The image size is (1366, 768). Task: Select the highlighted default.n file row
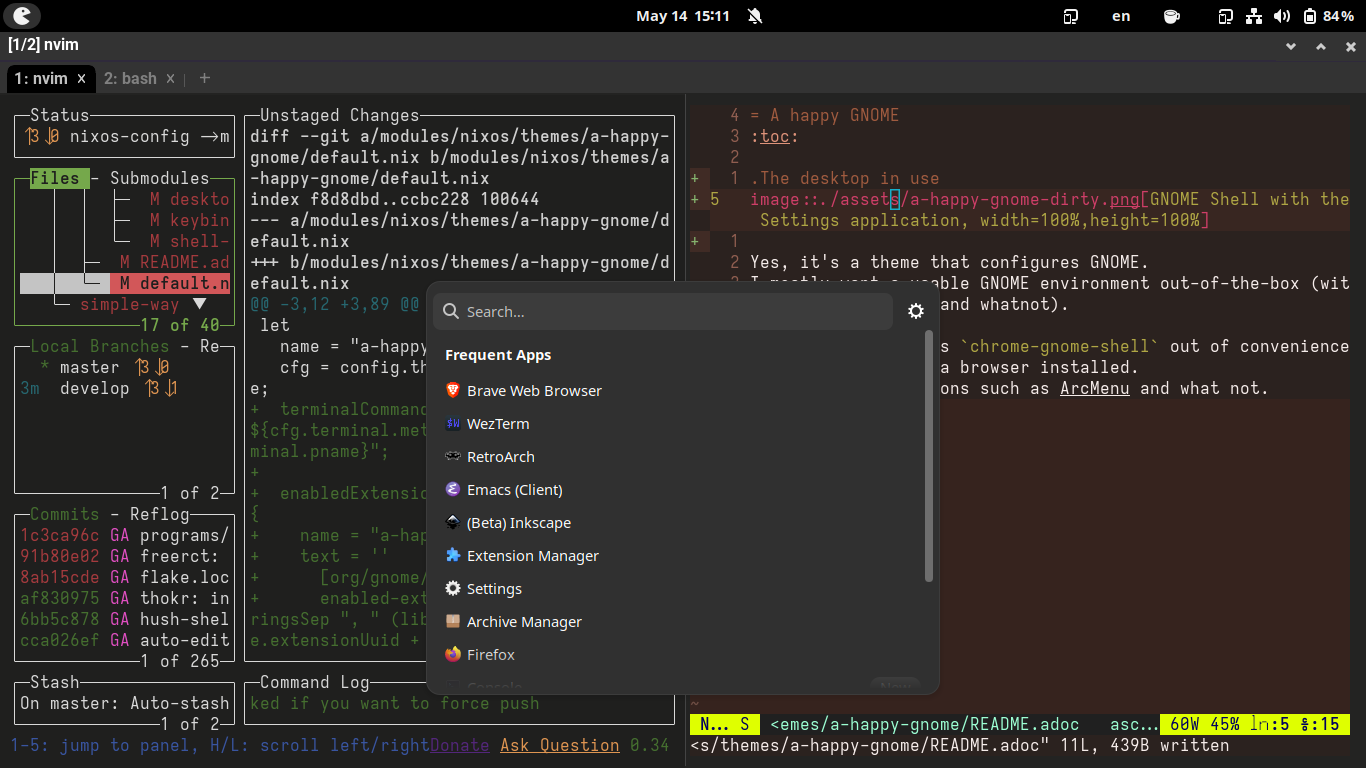click(x=125, y=283)
